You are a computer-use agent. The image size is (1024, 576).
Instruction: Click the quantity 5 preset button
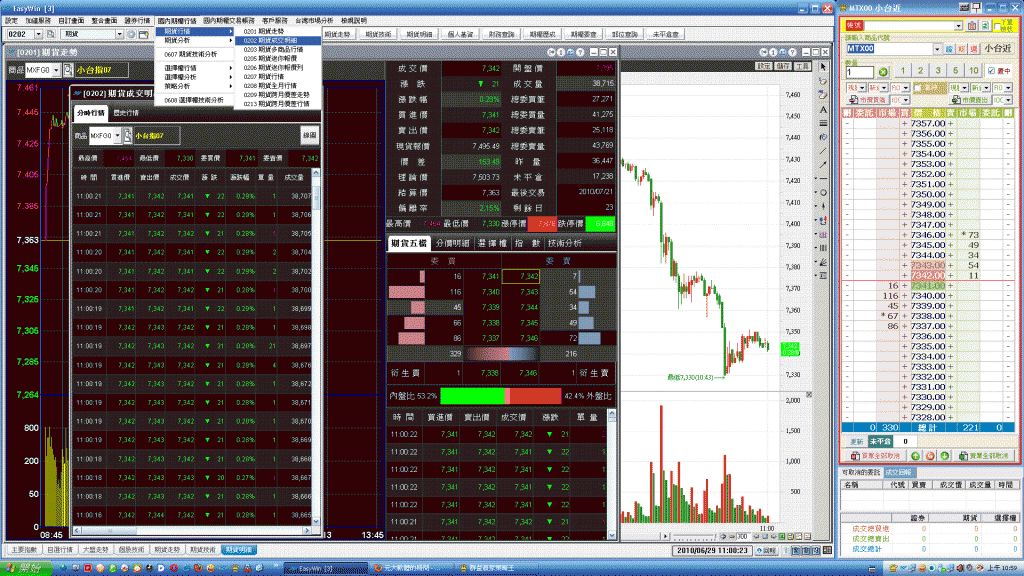click(x=955, y=71)
